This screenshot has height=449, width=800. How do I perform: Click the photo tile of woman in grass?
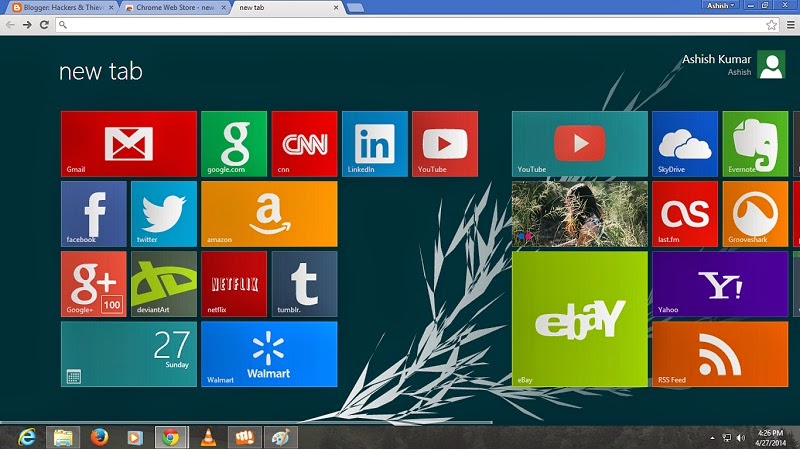[580, 214]
